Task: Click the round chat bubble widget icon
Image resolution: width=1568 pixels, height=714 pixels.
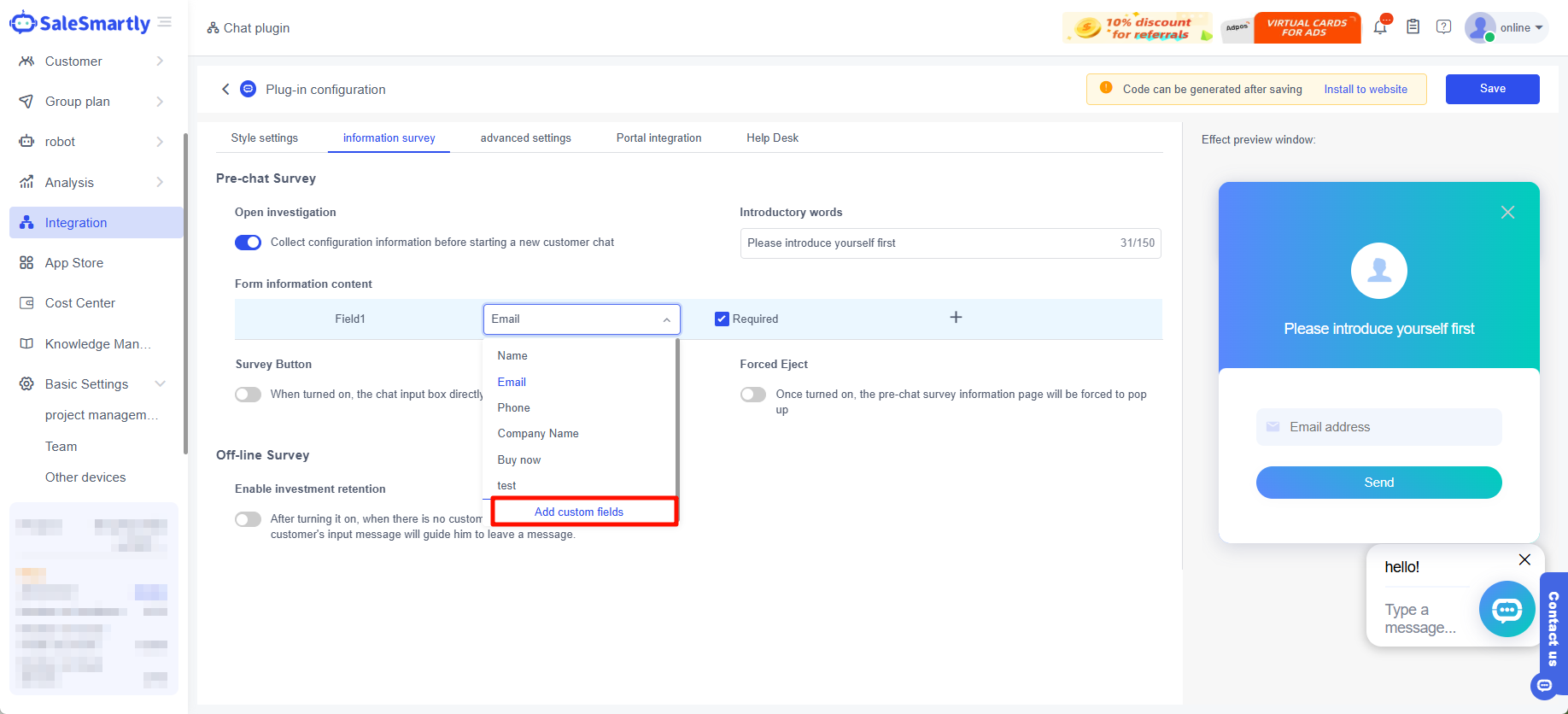Action: [x=1507, y=609]
